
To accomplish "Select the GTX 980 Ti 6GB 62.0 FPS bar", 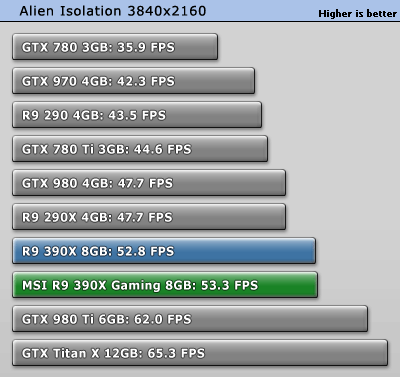I will coord(190,319).
